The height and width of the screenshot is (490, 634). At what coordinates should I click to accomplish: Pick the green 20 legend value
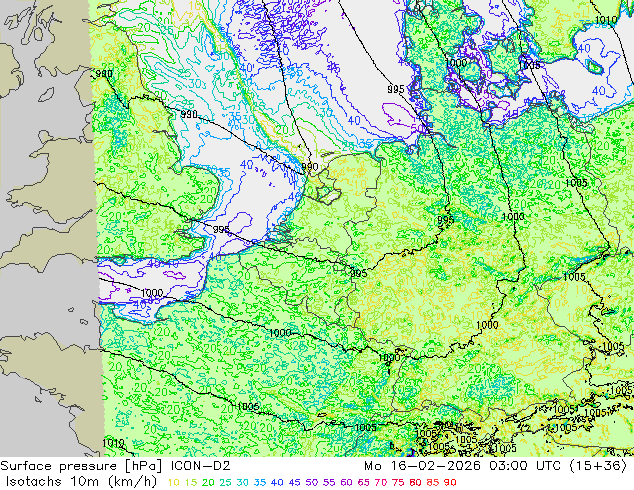208,482
